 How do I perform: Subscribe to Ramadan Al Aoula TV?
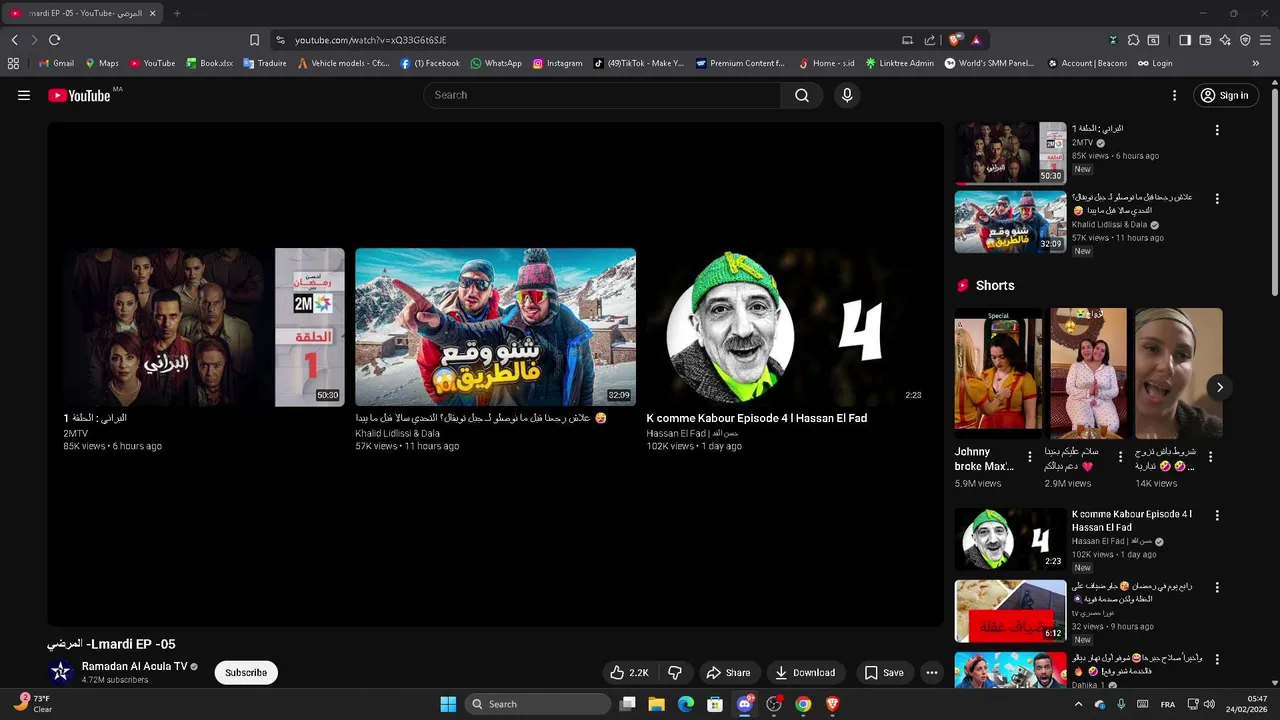(246, 673)
